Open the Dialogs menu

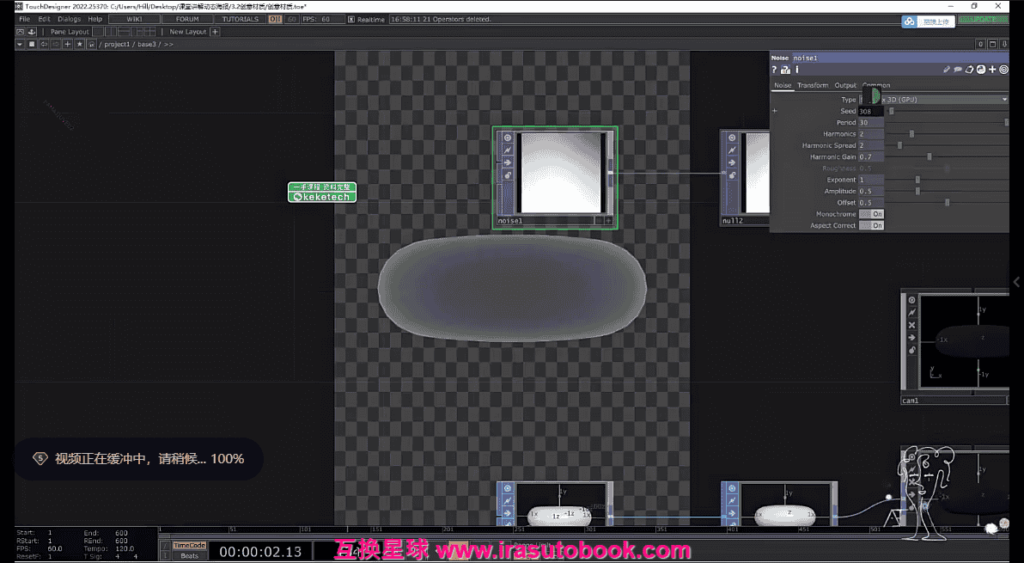click(69, 19)
